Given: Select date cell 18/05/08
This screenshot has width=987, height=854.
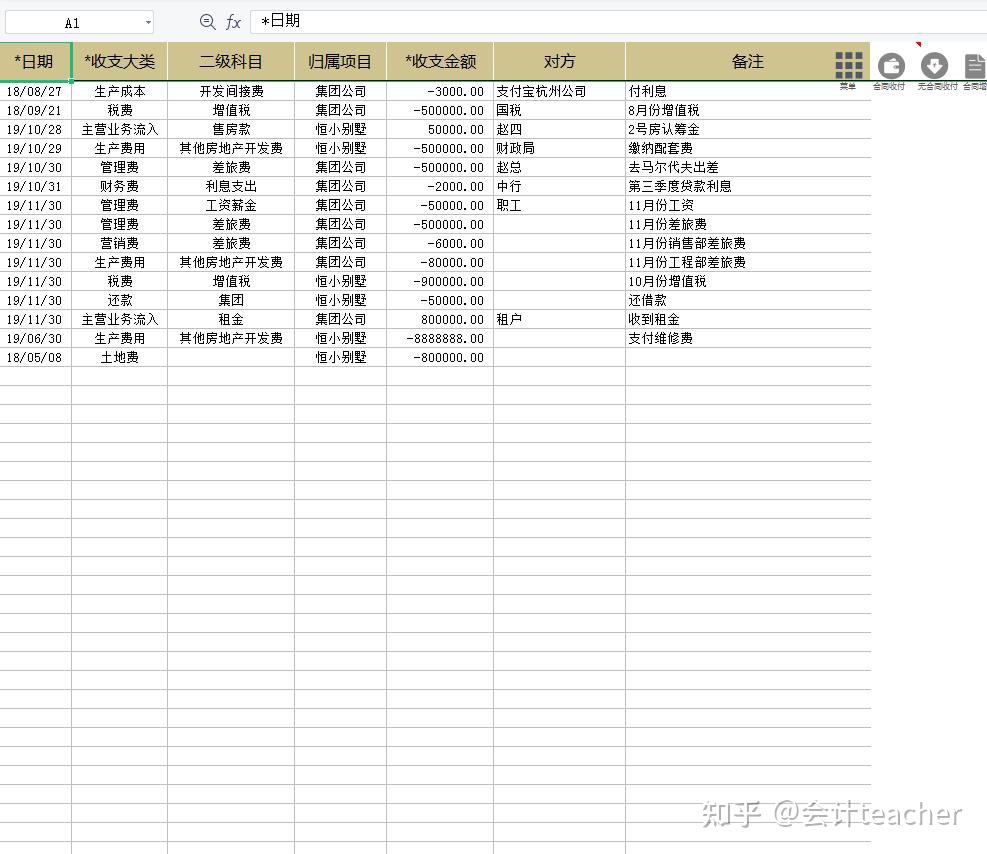Looking at the screenshot, I should pyautogui.click(x=35, y=357).
